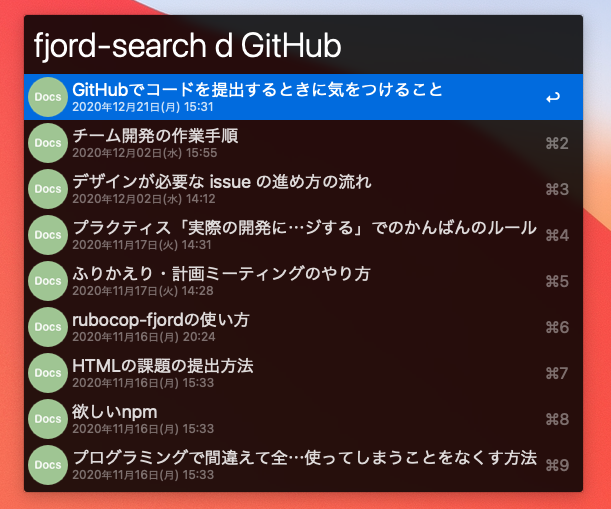Click the ⌘3 shortcut label

557,189
